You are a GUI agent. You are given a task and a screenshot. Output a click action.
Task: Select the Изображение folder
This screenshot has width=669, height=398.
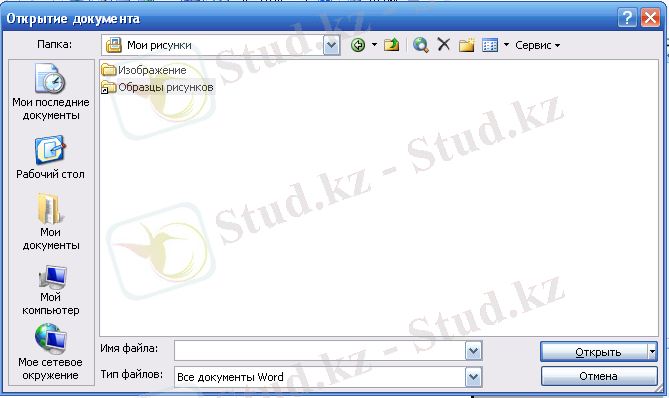click(x=144, y=70)
